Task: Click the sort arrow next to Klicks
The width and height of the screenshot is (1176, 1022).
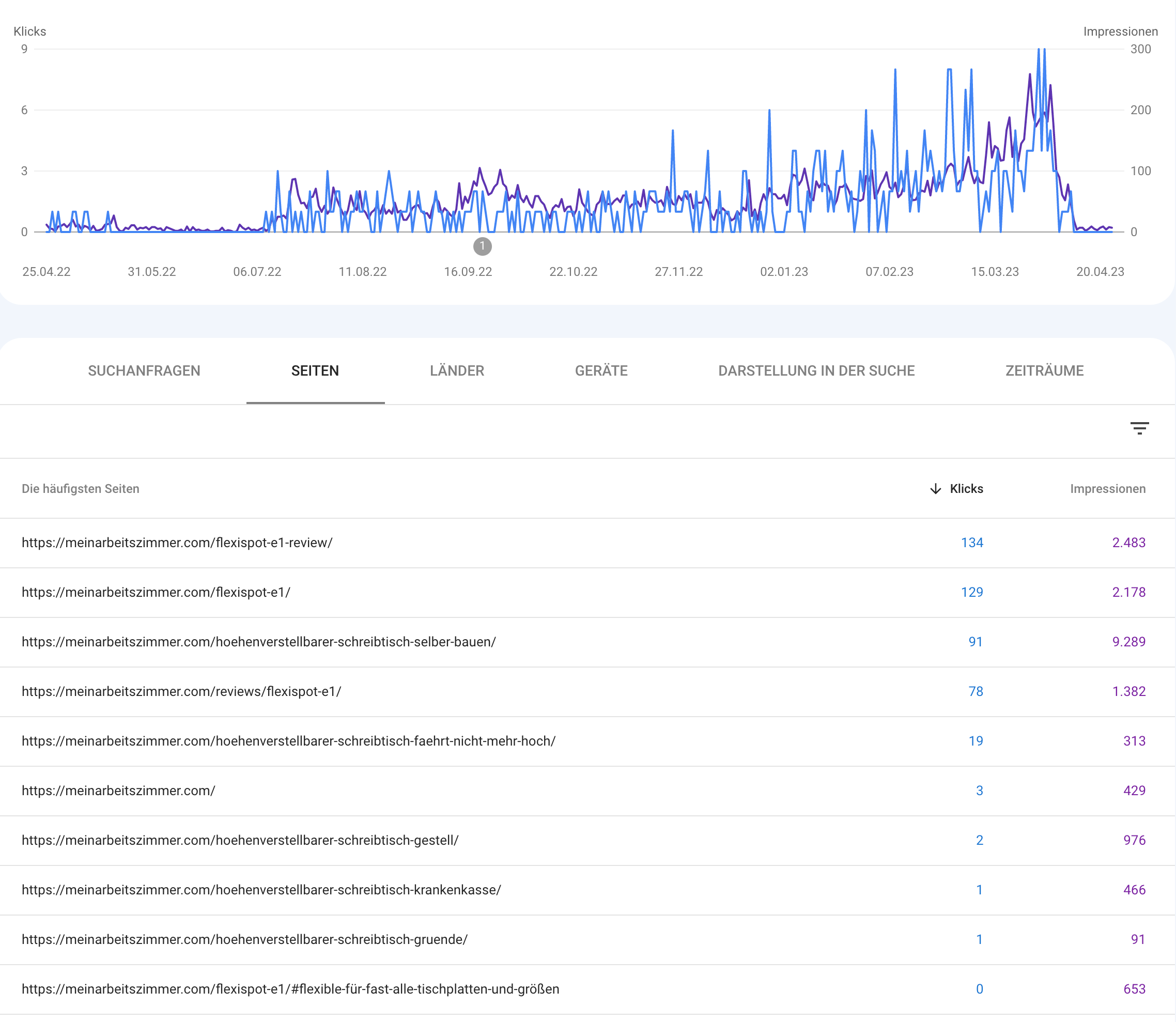Action: (x=935, y=489)
